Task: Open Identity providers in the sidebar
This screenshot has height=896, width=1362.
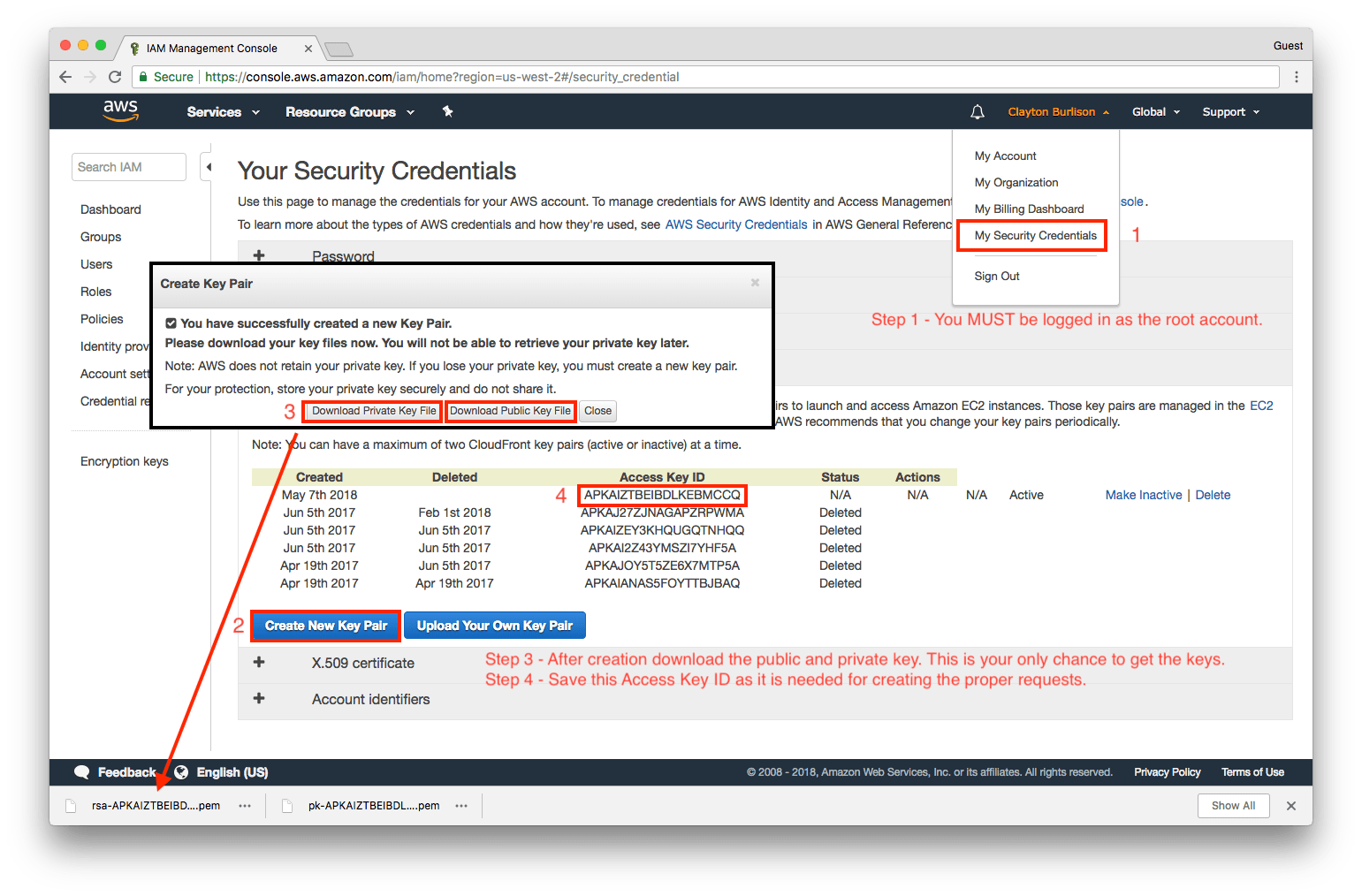Action: [x=116, y=346]
